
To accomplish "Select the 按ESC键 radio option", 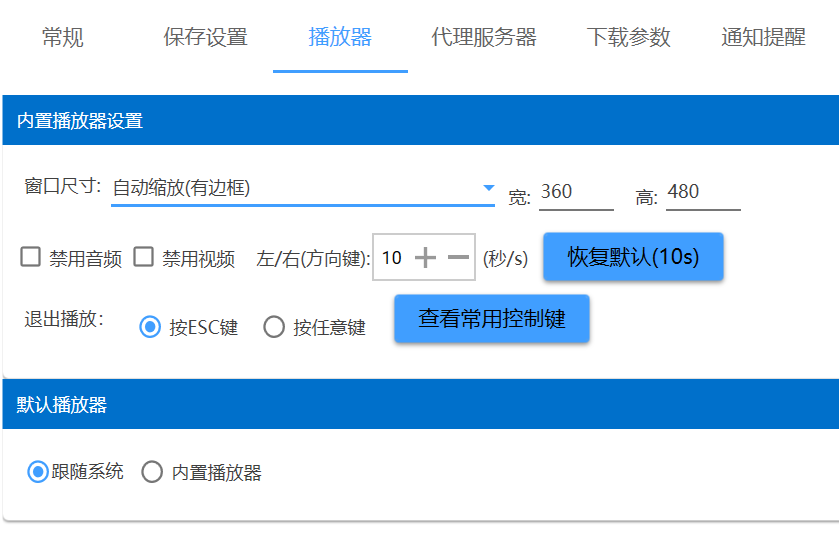I will pos(150,326).
